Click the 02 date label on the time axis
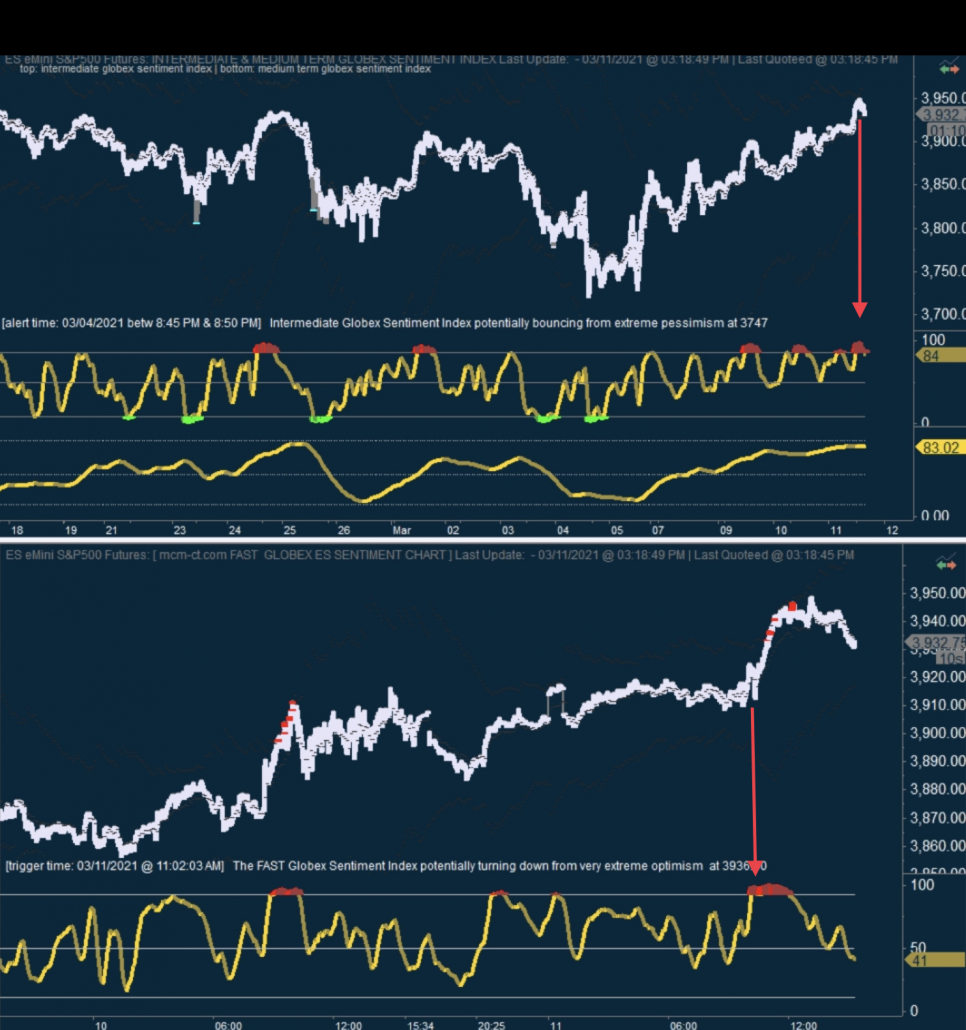The width and height of the screenshot is (966, 1030). point(452,530)
